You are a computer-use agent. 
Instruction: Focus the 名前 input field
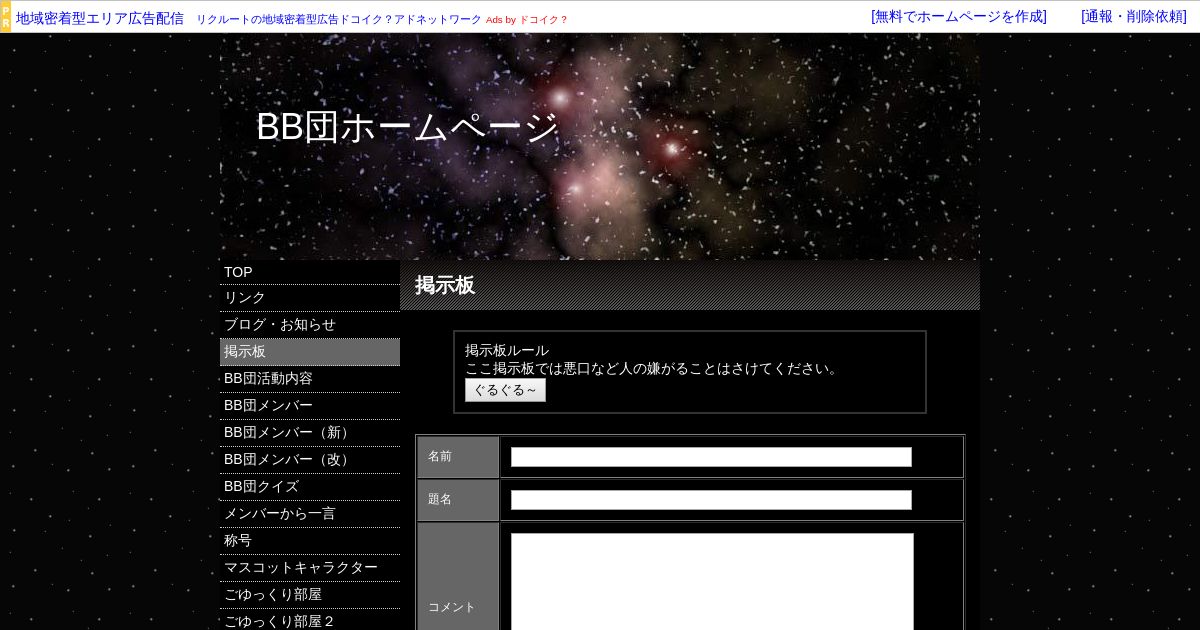(711, 457)
